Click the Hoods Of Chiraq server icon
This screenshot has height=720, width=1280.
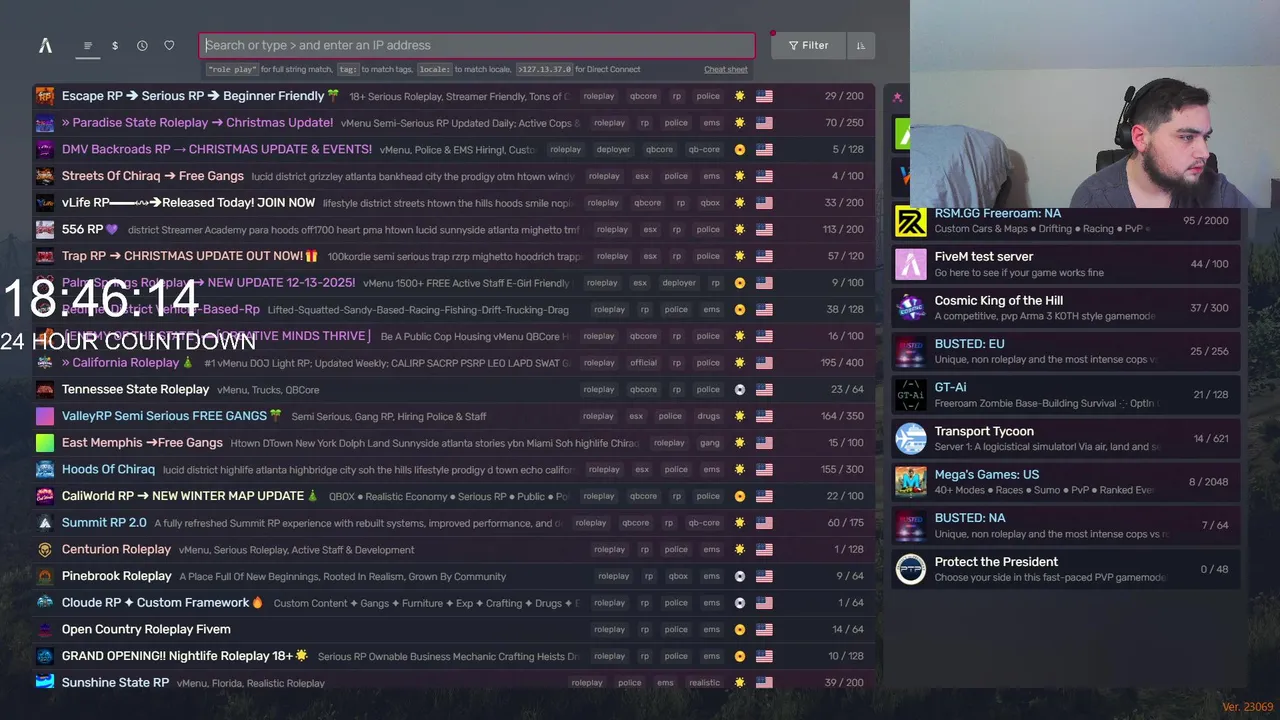point(45,469)
